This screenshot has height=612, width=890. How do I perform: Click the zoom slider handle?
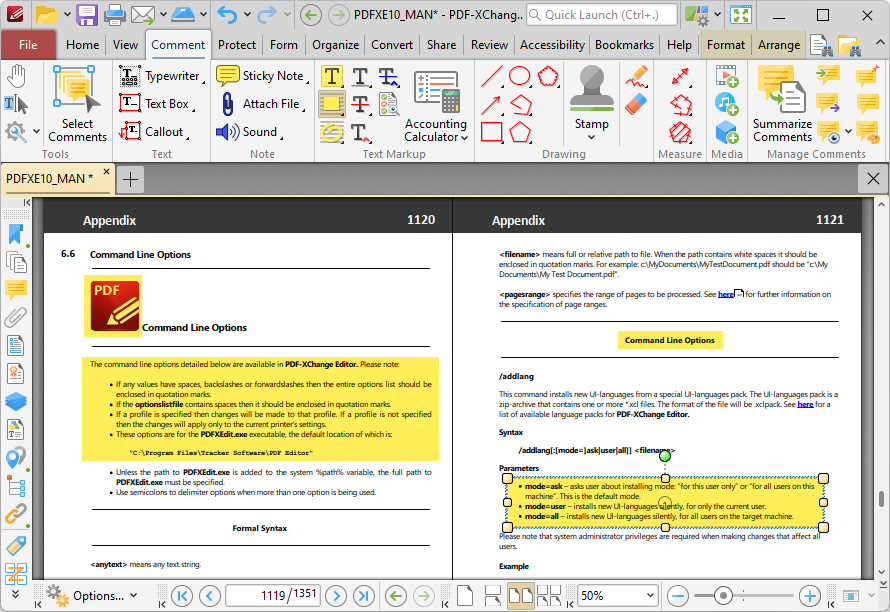tap(723, 596)
